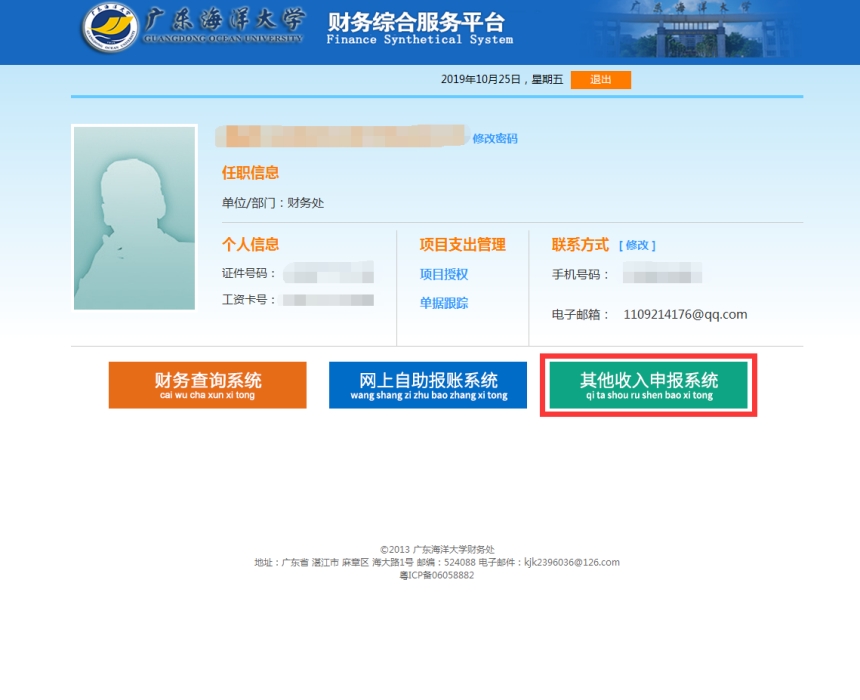Image resolution: width=860 pixels, height=700 pixels.
Task: Click the 任职信息 section heading
Action: pos(250,173)
